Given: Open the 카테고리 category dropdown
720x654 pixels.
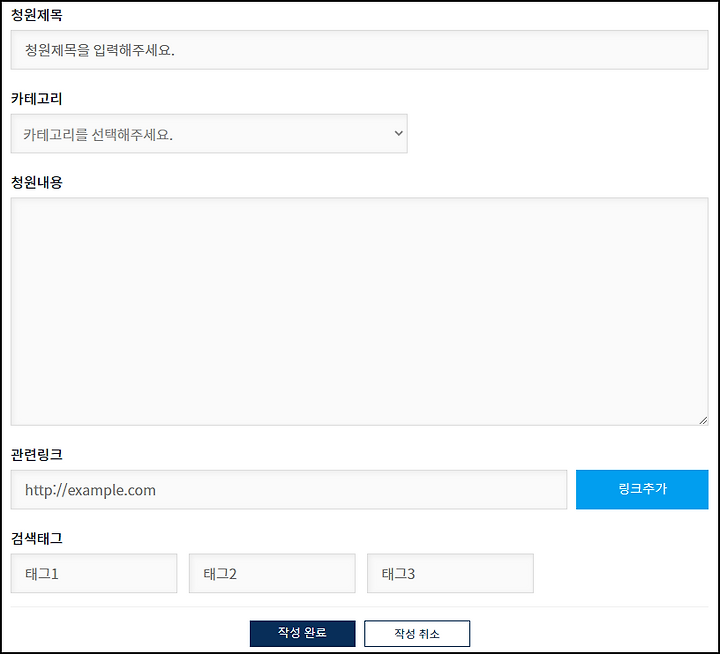Looking at the screenshot, I should coord(209,134).
